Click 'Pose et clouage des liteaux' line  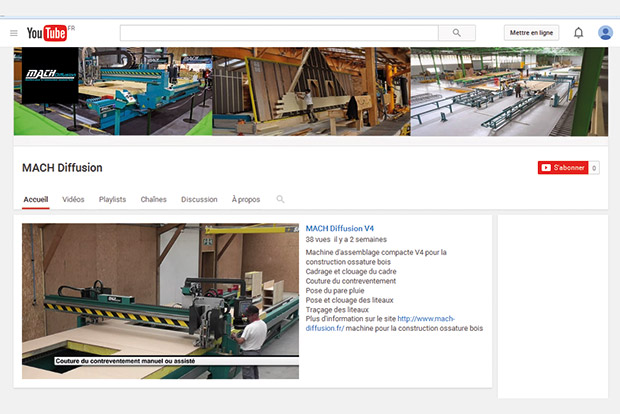350,300
